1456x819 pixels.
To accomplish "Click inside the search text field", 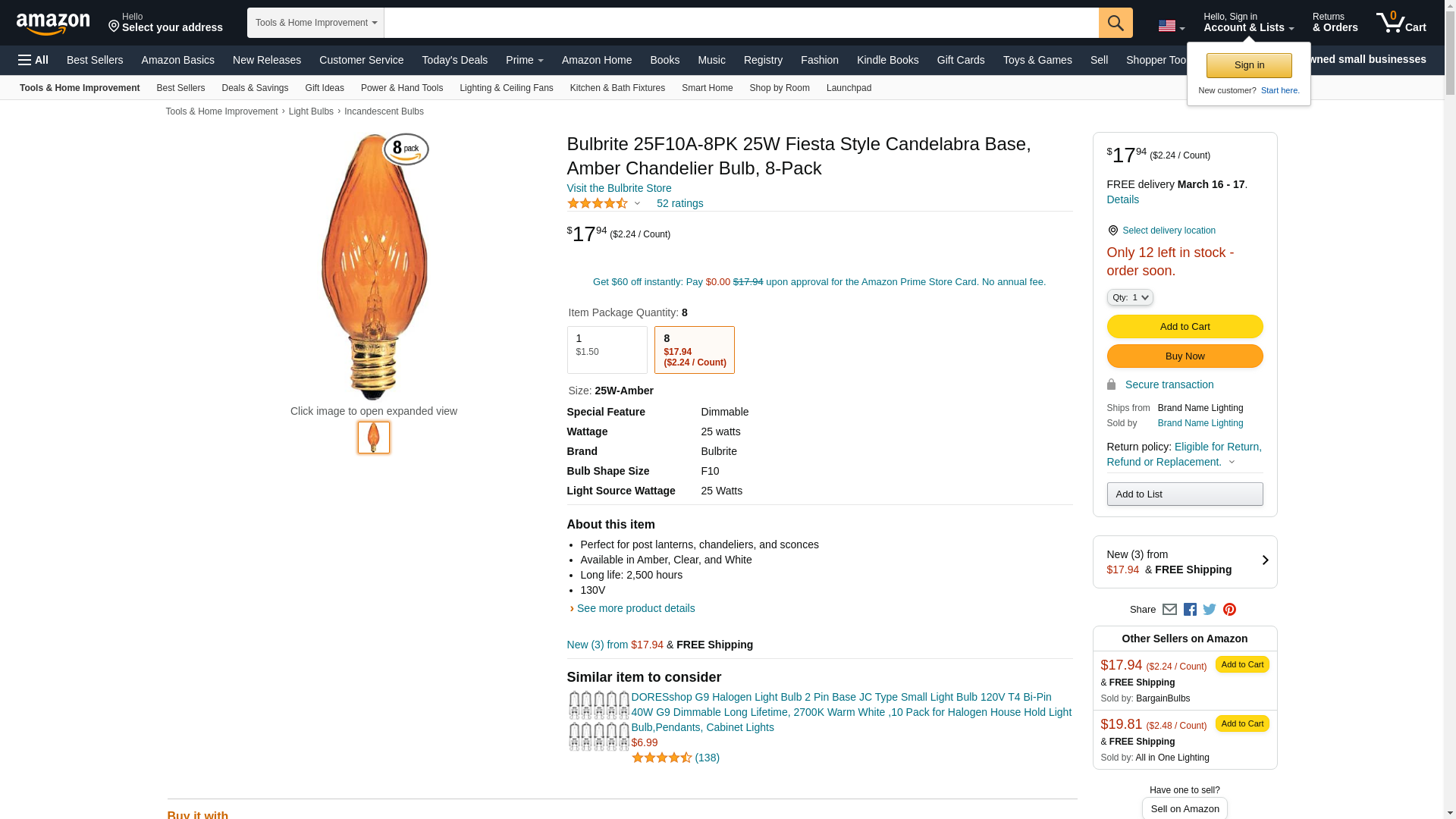I will tap(740, 23).
